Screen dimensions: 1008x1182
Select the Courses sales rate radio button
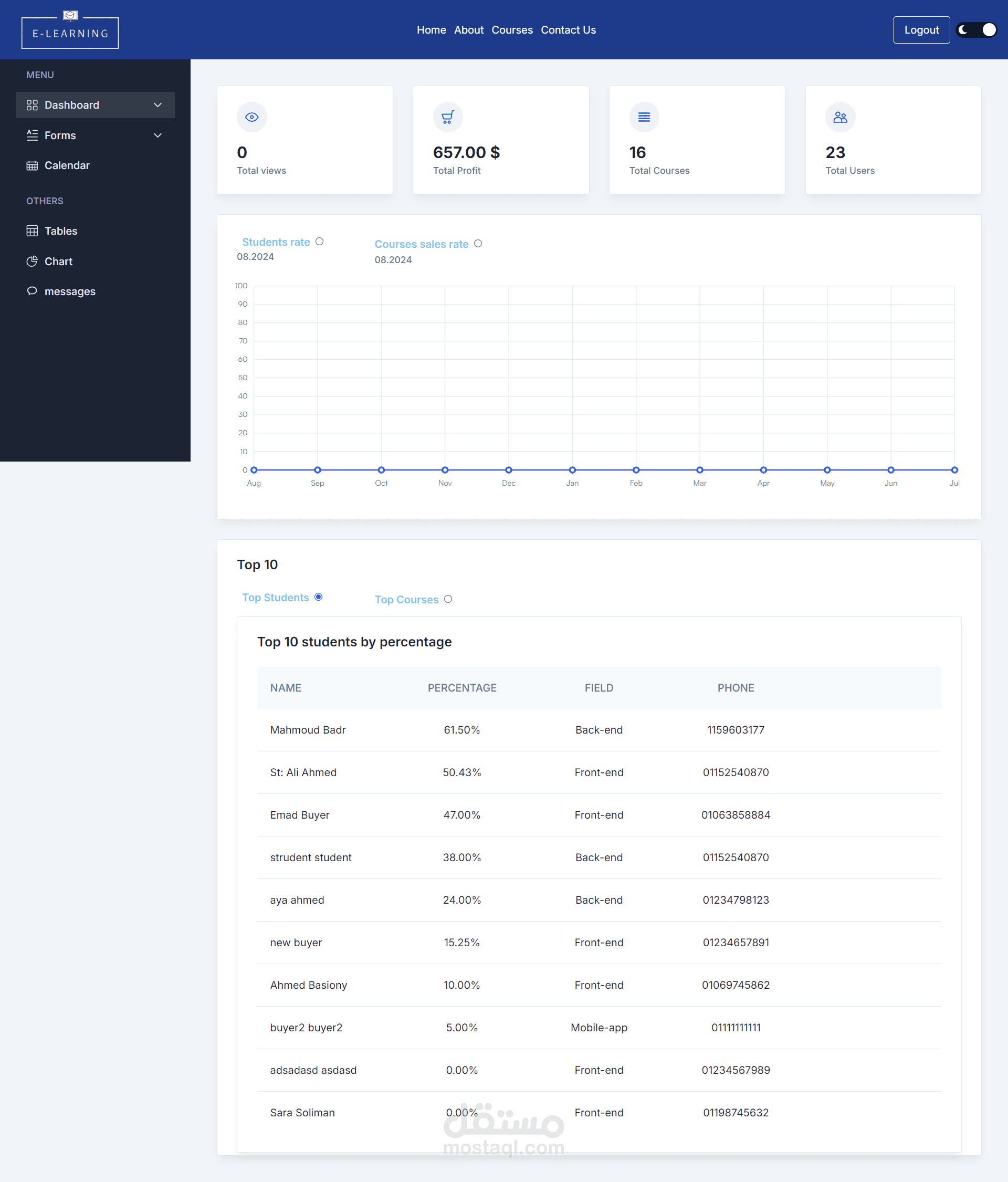point(478,244)
